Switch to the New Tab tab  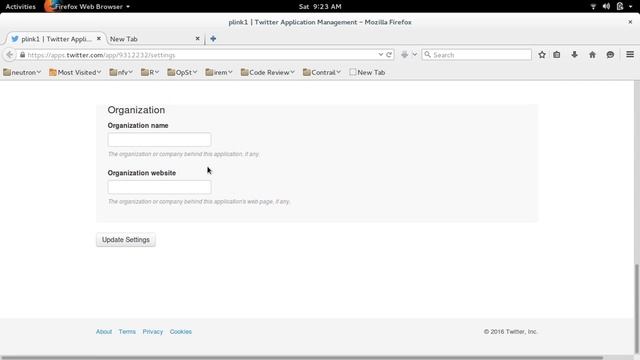coord(155,39)
